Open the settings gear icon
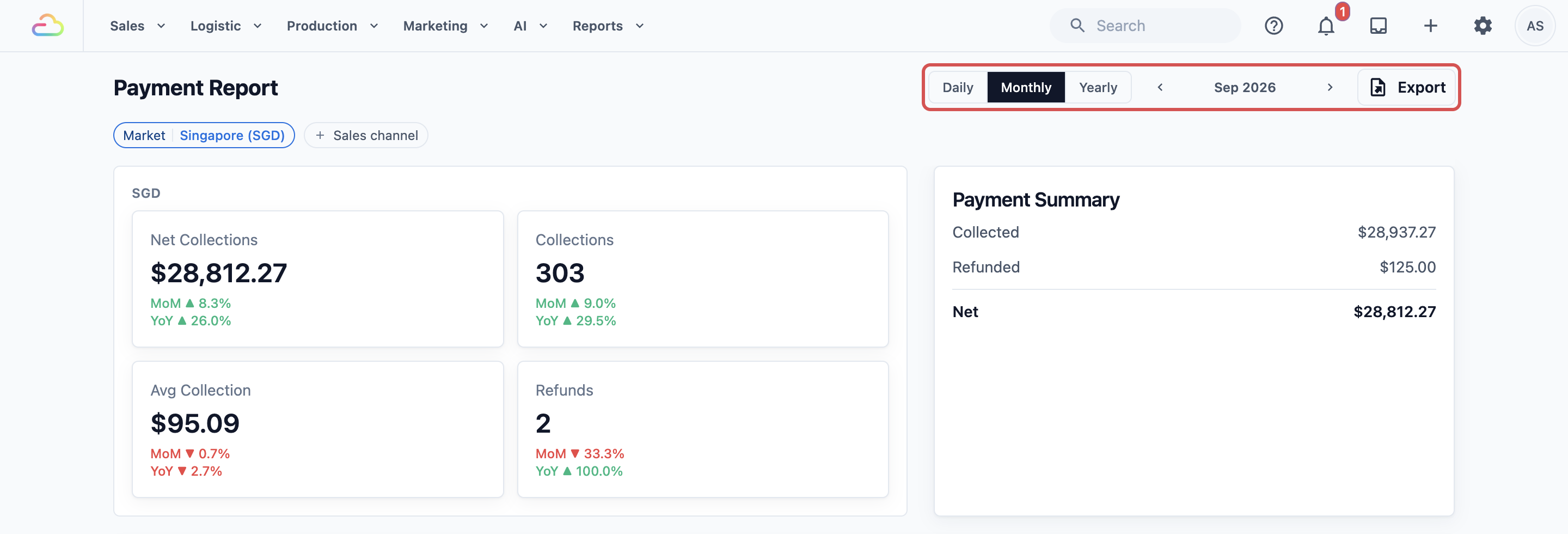The height and width of the screenshot is (534, 1568). pos(1483,26)
